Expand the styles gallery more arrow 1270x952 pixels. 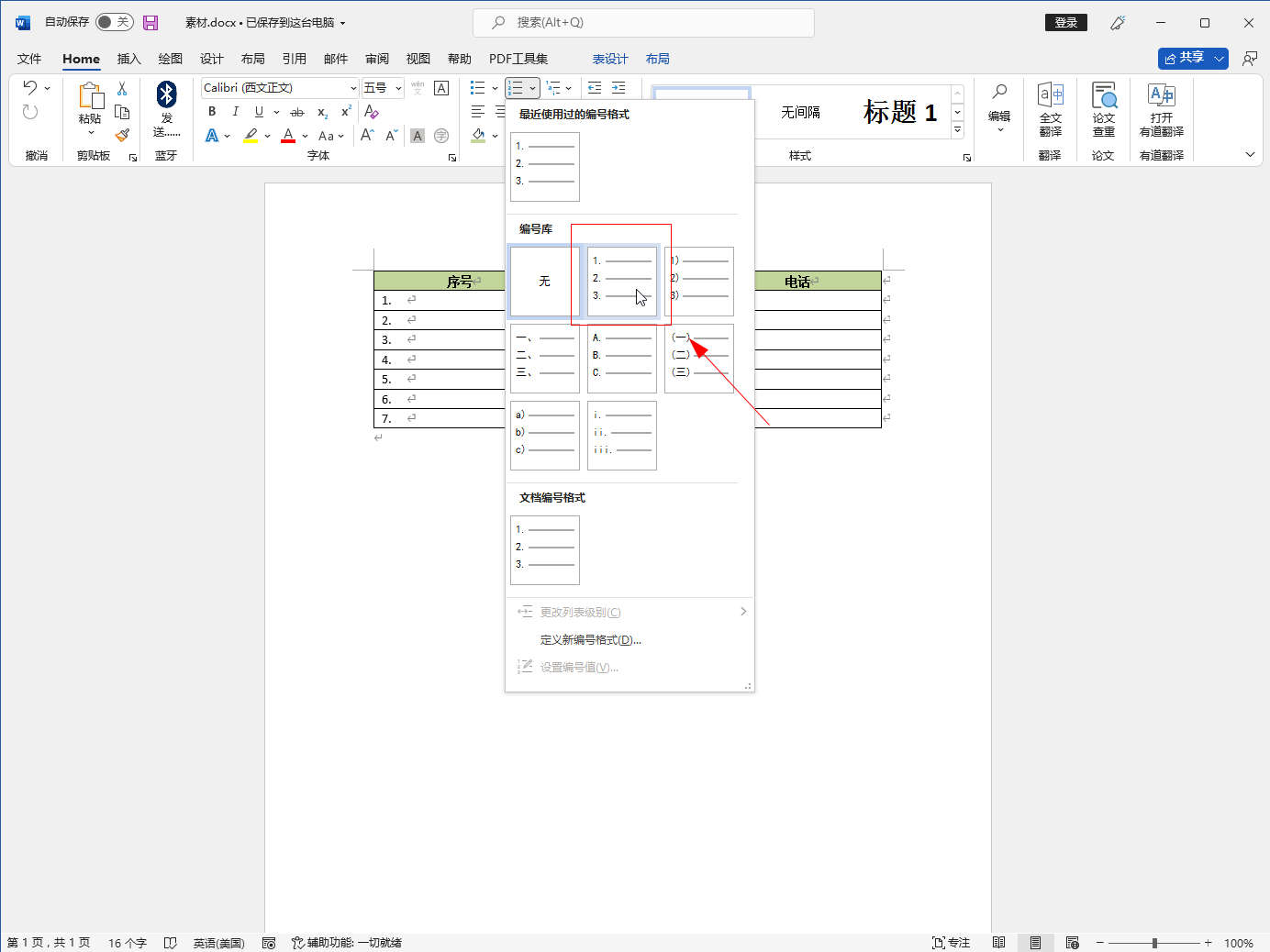pos(958,130)
